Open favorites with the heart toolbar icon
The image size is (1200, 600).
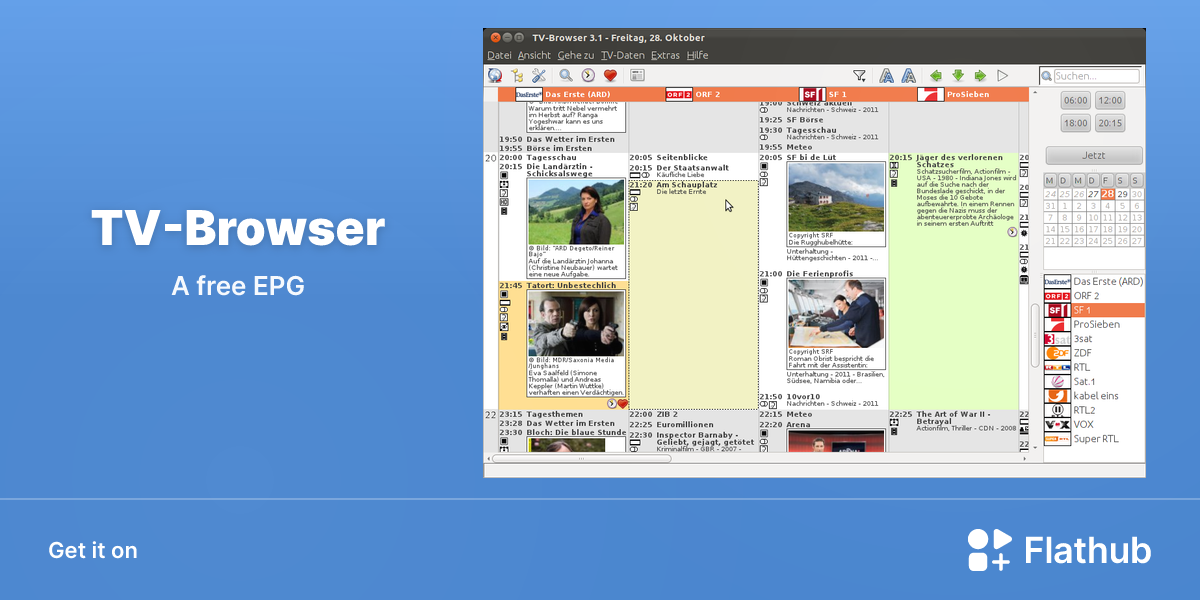[610, 75]
